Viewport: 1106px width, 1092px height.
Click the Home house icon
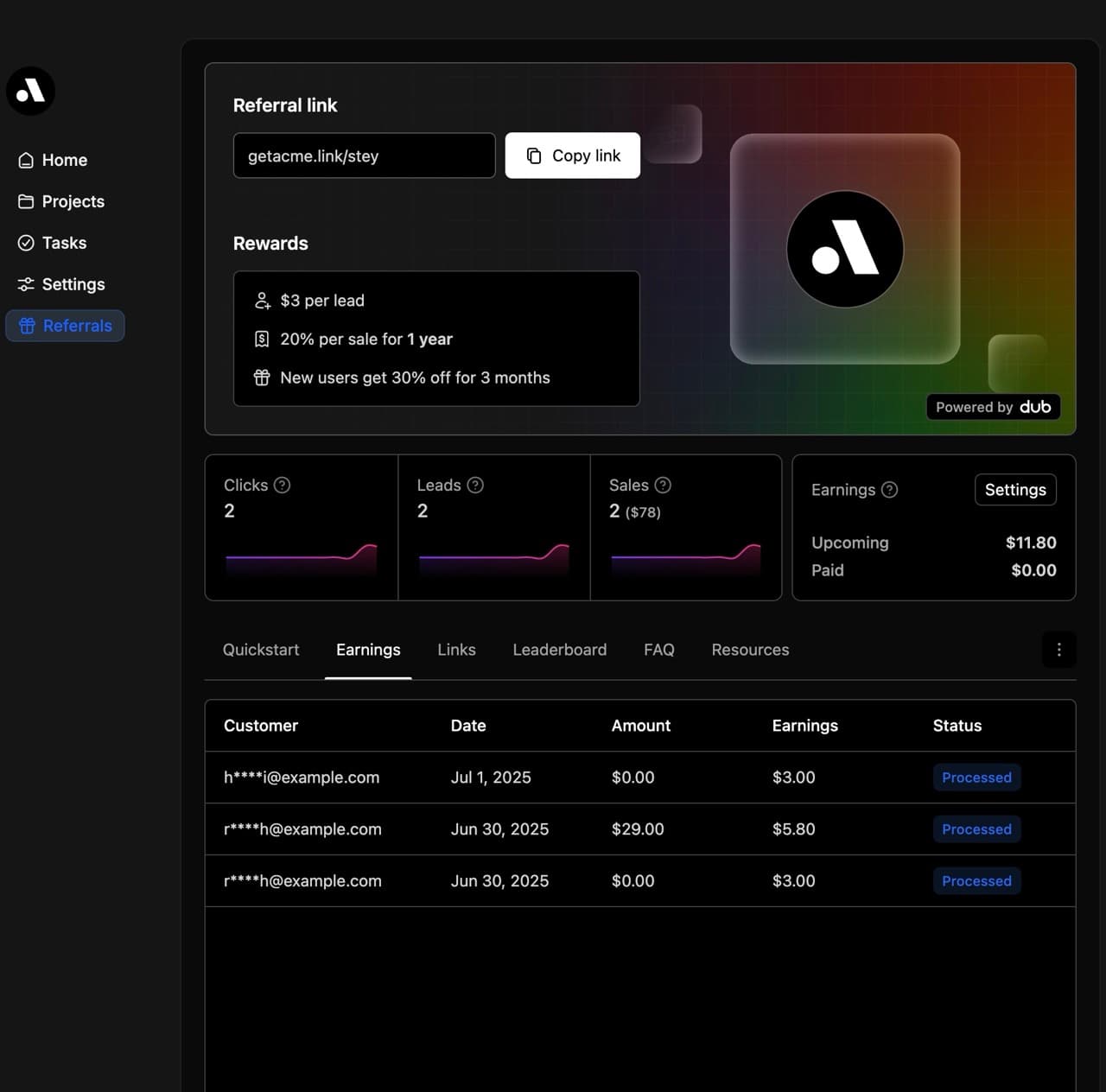(x=26, y=160)
